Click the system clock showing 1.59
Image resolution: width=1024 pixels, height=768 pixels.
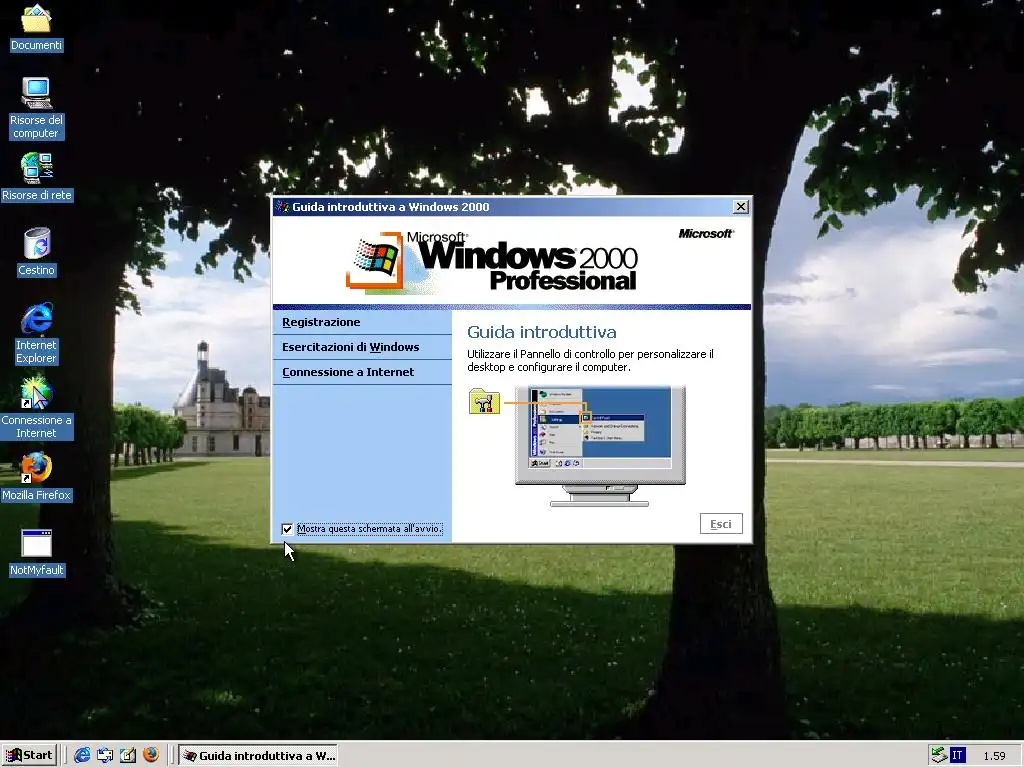(x=994, y=756)
